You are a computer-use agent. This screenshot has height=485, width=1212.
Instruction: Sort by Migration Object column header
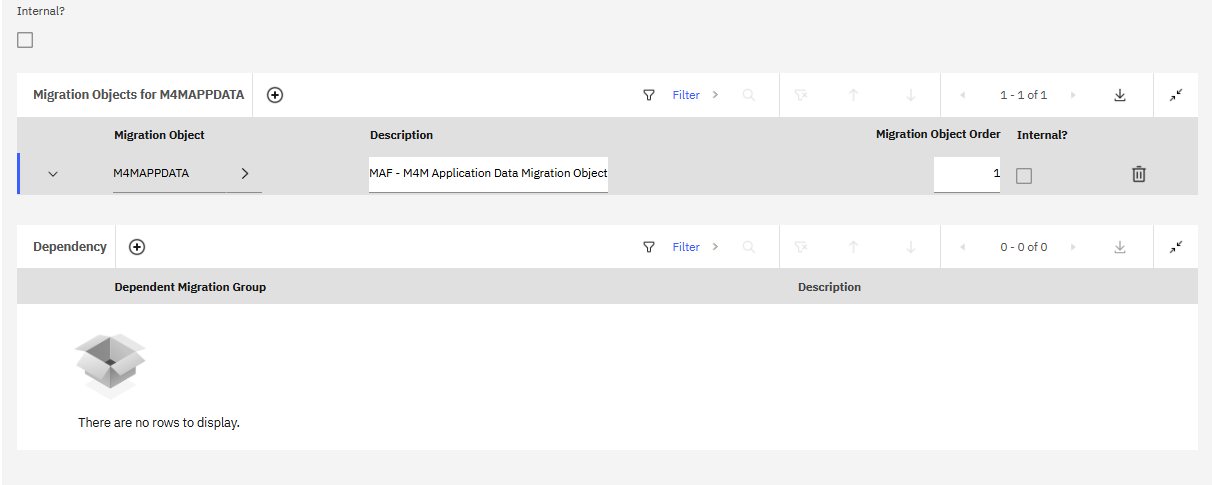[x=159, y=135]
